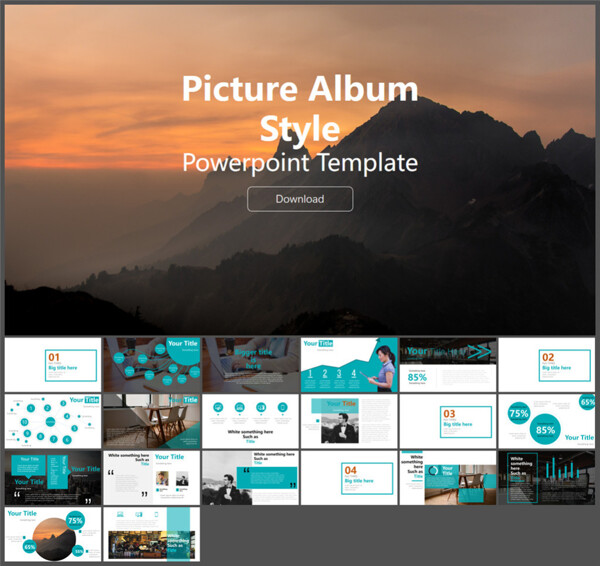Open the 'Bigger title is here' slide thumbnail

(250, 365)
